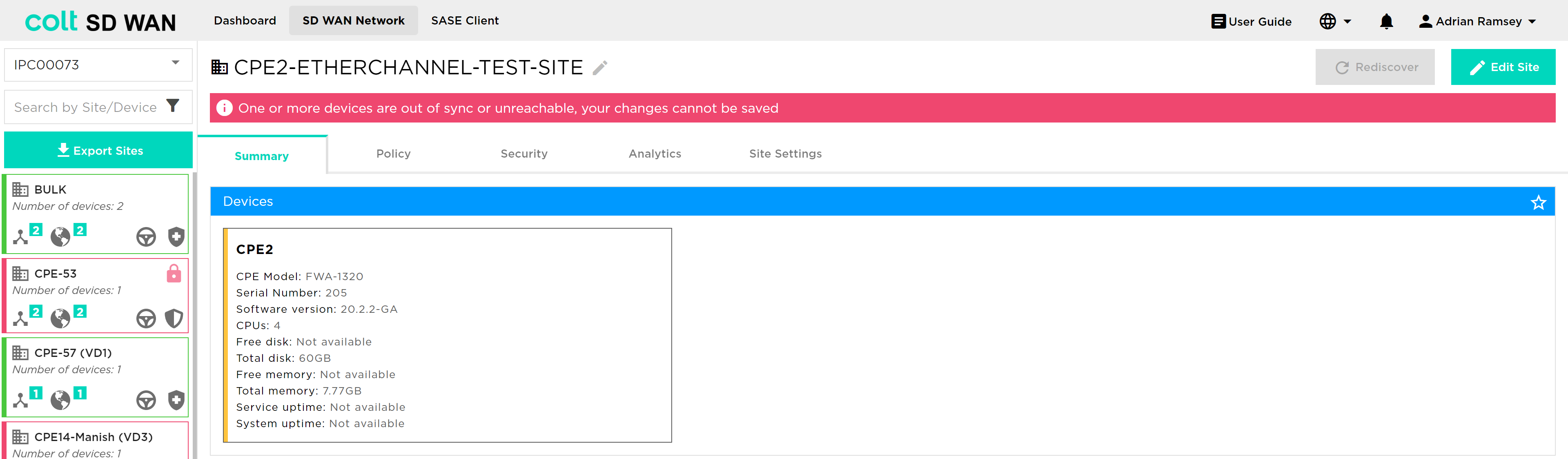Open the User Guide book icon
This screenshot has width=1568, height=459.
click(1218, 21)
